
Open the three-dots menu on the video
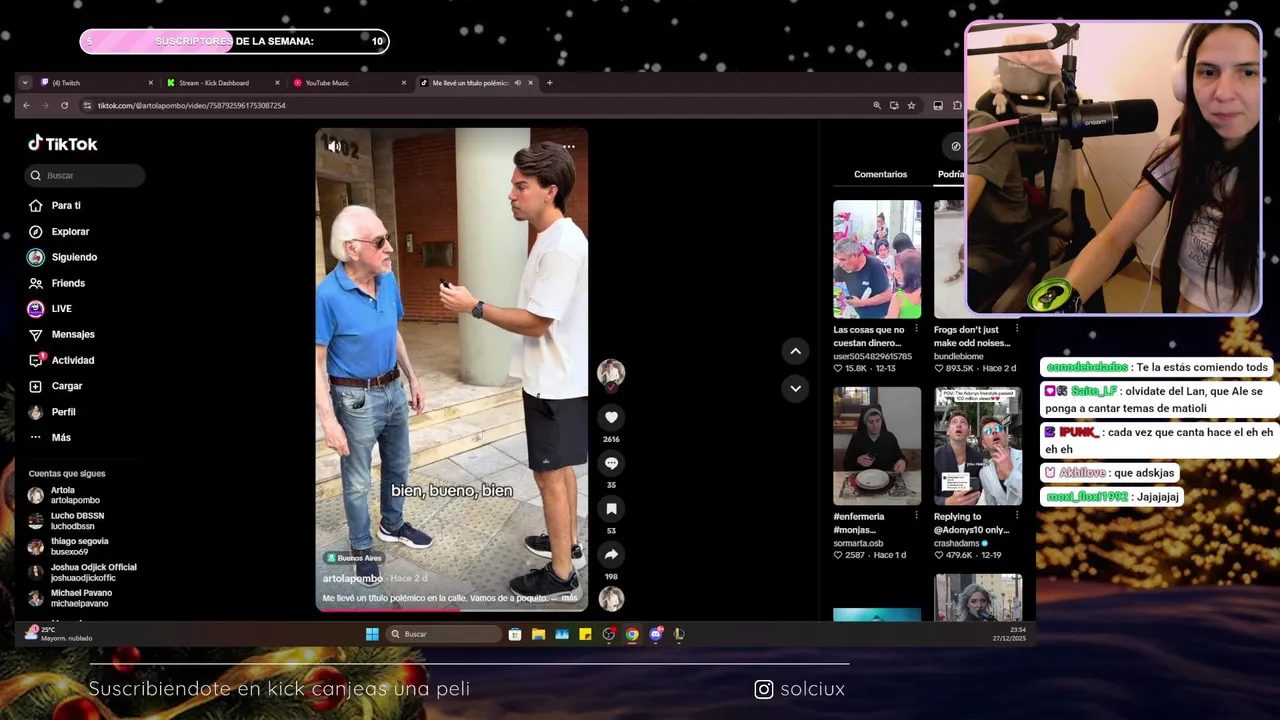(x=569, y=147)
